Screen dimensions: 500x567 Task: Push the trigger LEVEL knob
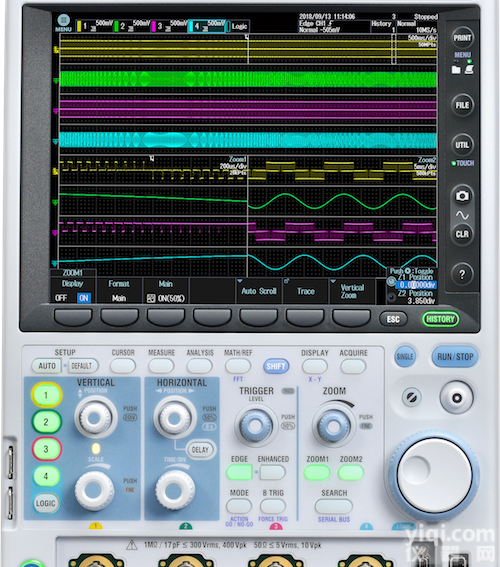(x=256, y=426)
